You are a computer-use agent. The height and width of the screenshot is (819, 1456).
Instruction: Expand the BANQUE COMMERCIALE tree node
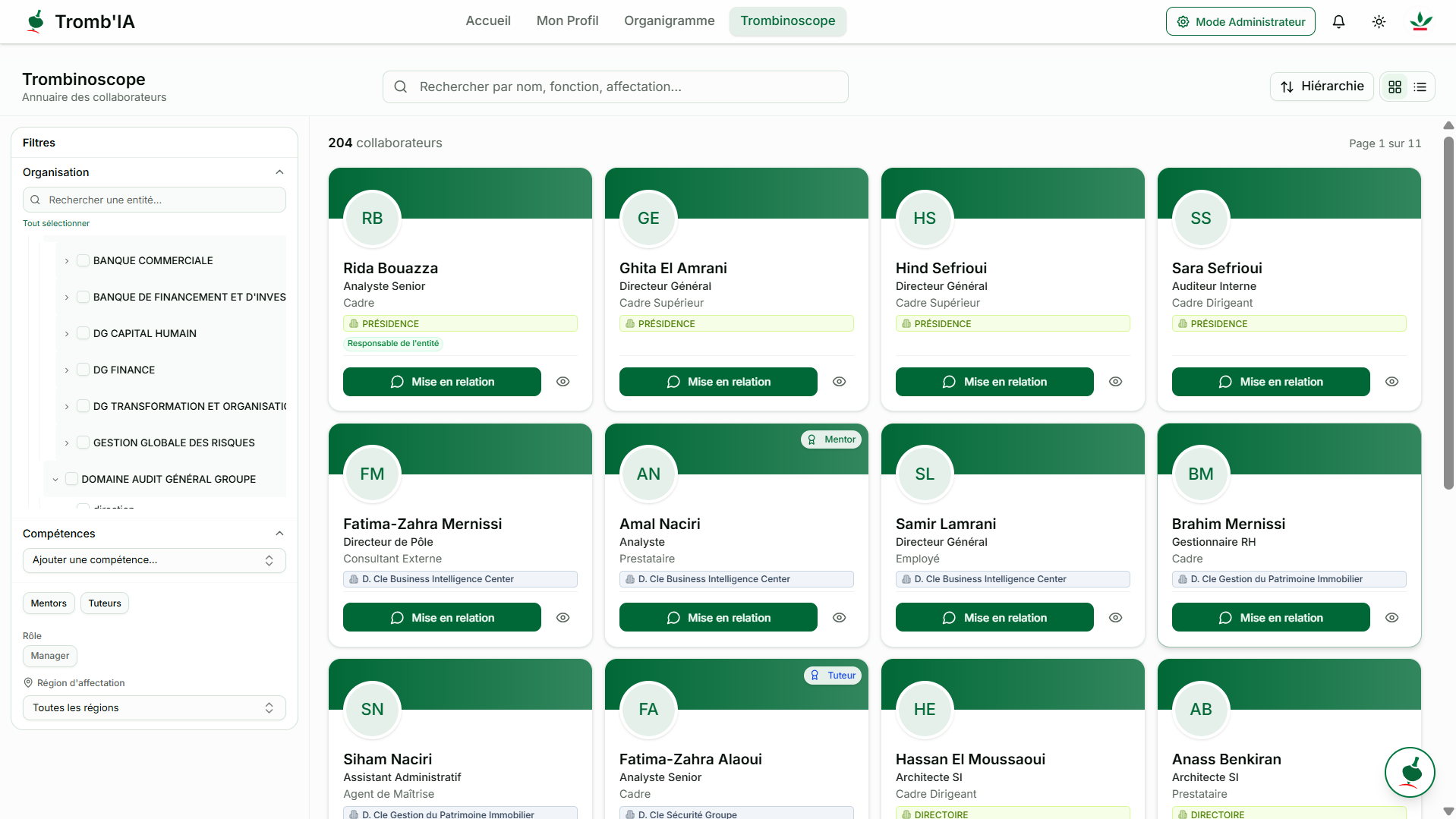click(67, 261)
